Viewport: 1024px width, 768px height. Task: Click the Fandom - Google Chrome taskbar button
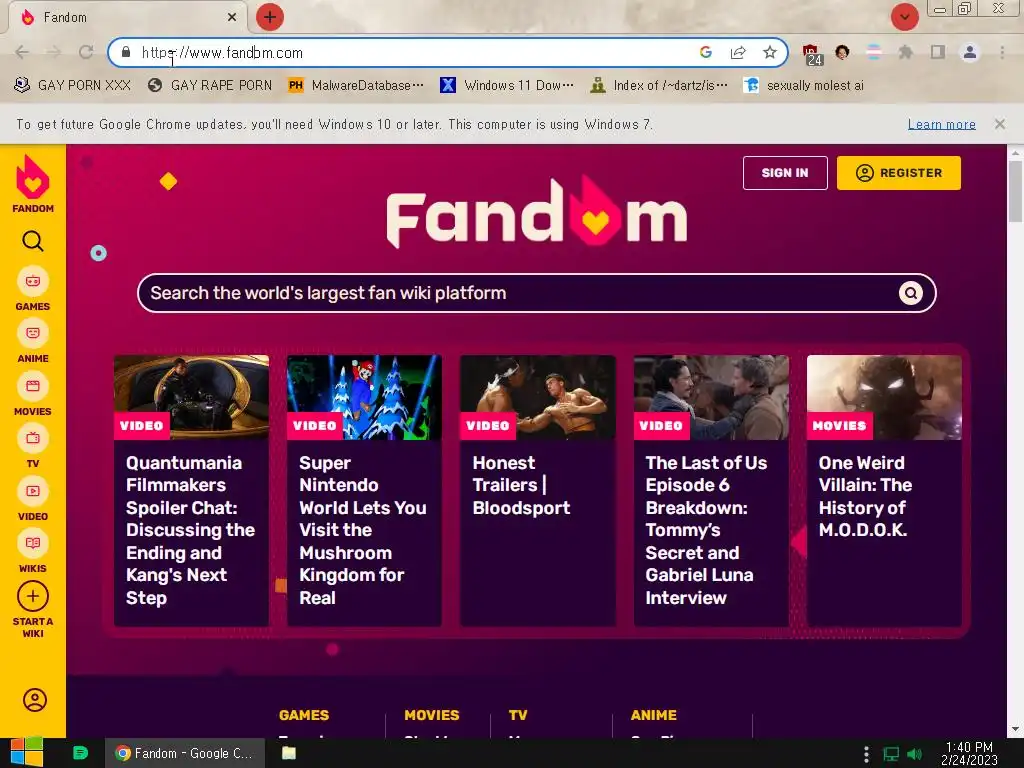[185, 753]
